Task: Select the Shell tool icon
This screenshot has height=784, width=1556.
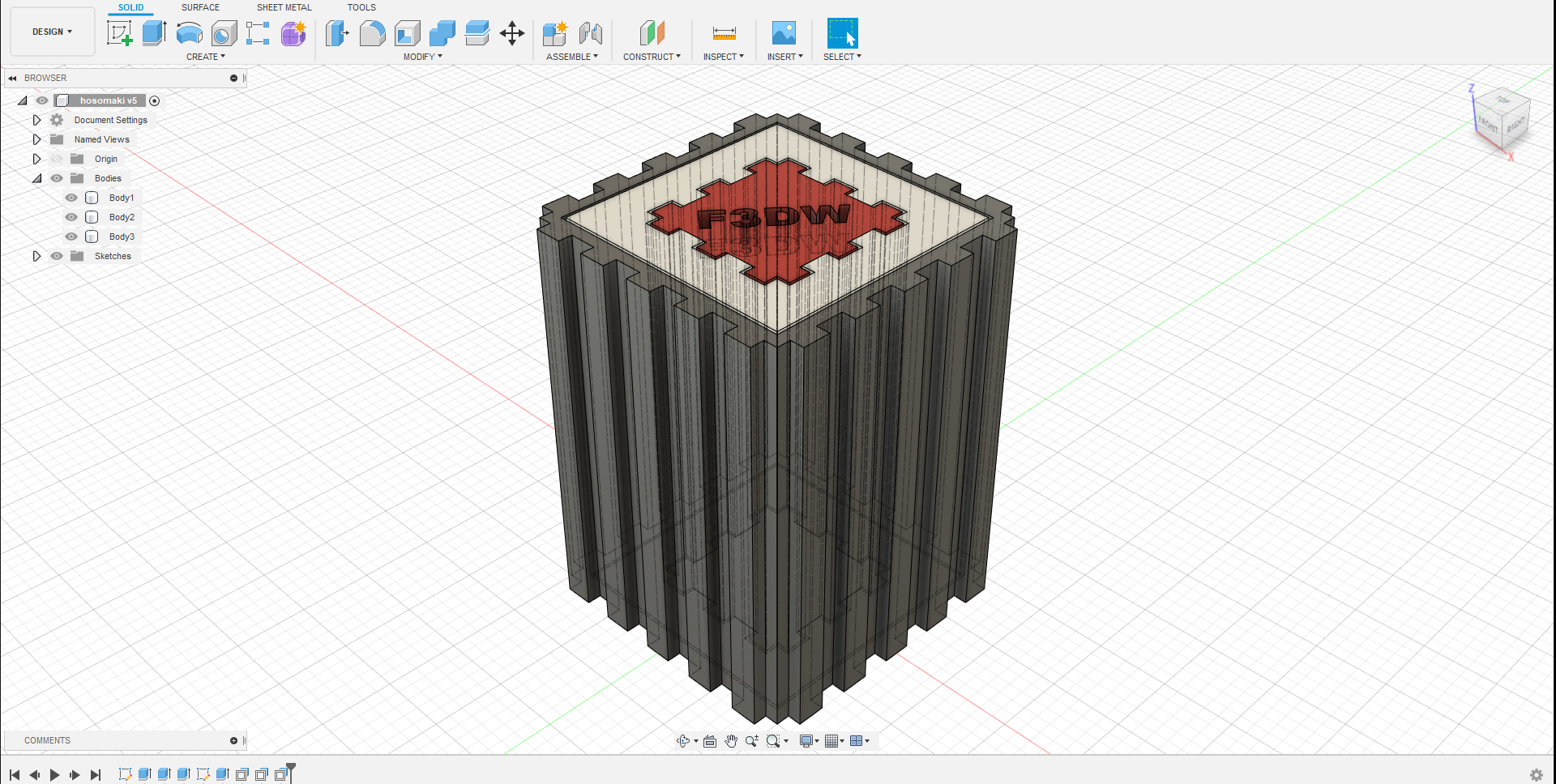Action: pyautogui.click(x=407, y=33)
